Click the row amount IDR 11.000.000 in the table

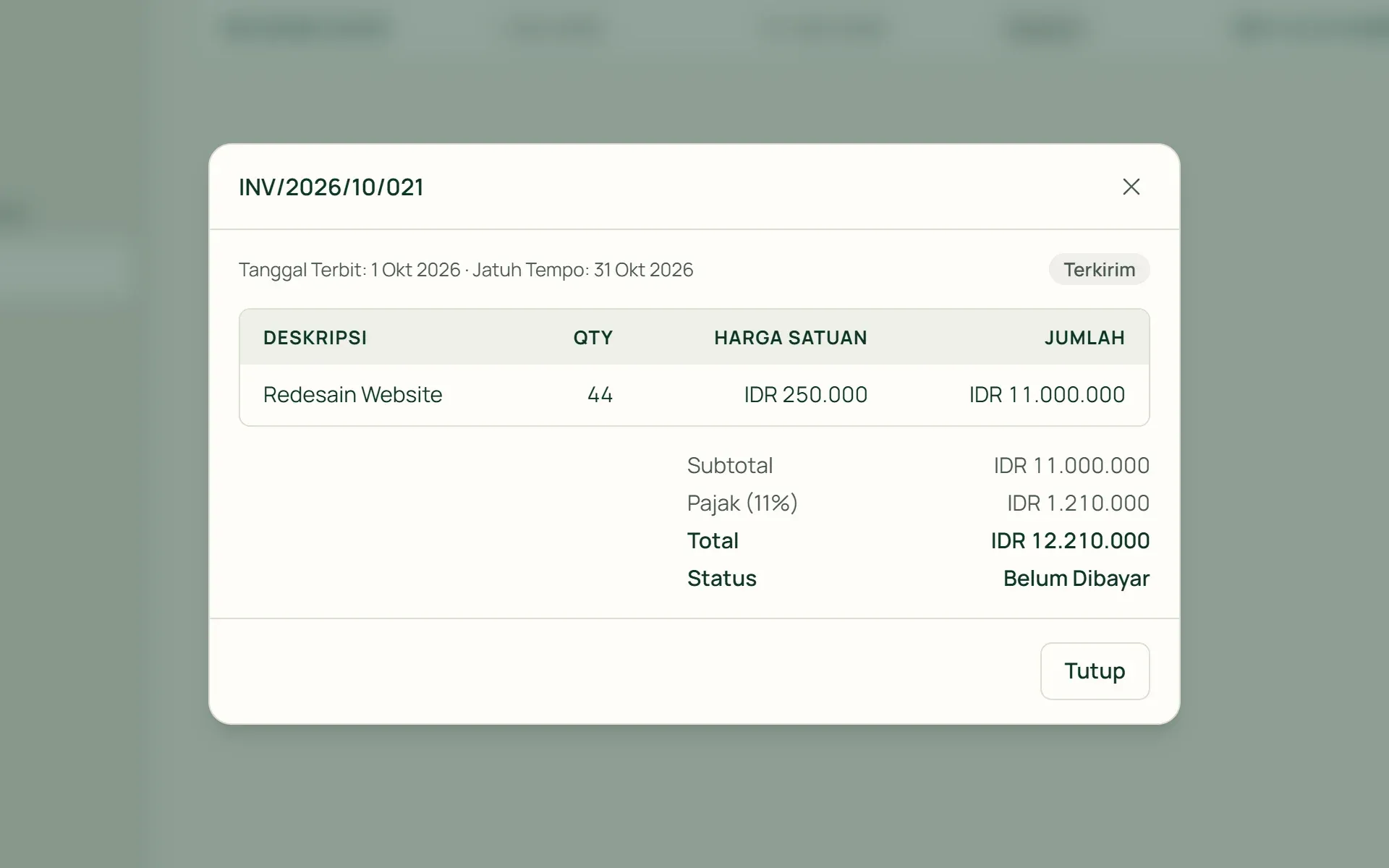click(1047, 394)
